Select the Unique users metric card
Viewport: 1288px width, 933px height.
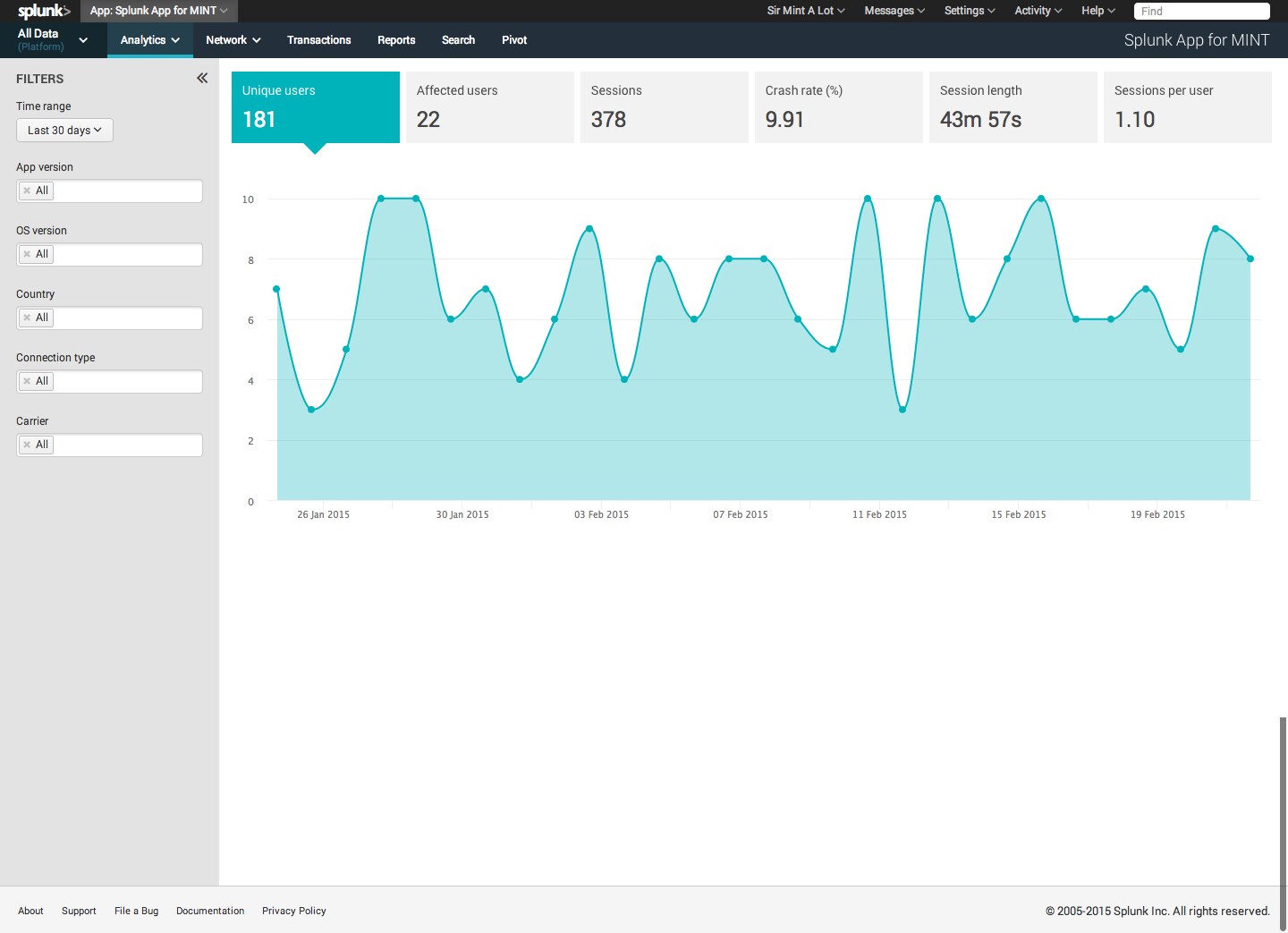pos(316,107)
